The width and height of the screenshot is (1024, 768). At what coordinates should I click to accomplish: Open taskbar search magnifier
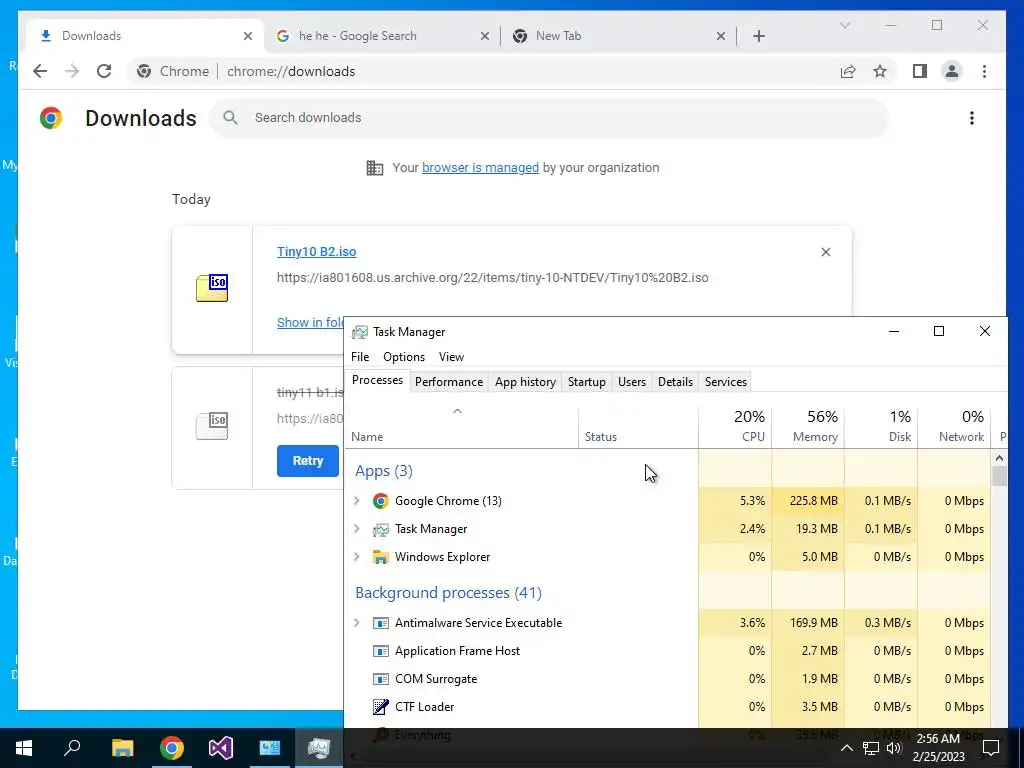click(72, 748)
